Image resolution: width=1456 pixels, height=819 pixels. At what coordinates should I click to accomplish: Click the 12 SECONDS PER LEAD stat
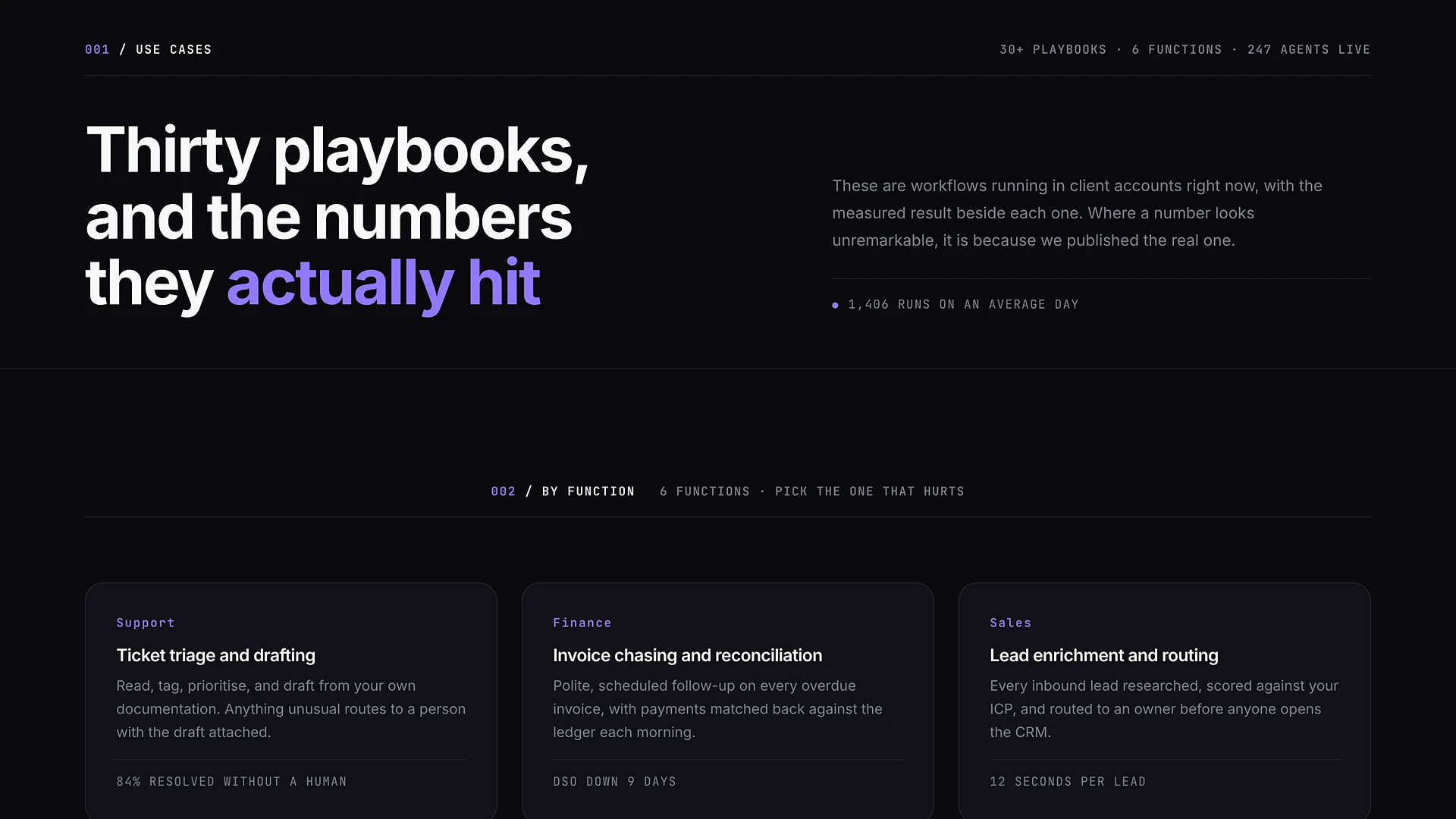click(x=1068, y=781)
